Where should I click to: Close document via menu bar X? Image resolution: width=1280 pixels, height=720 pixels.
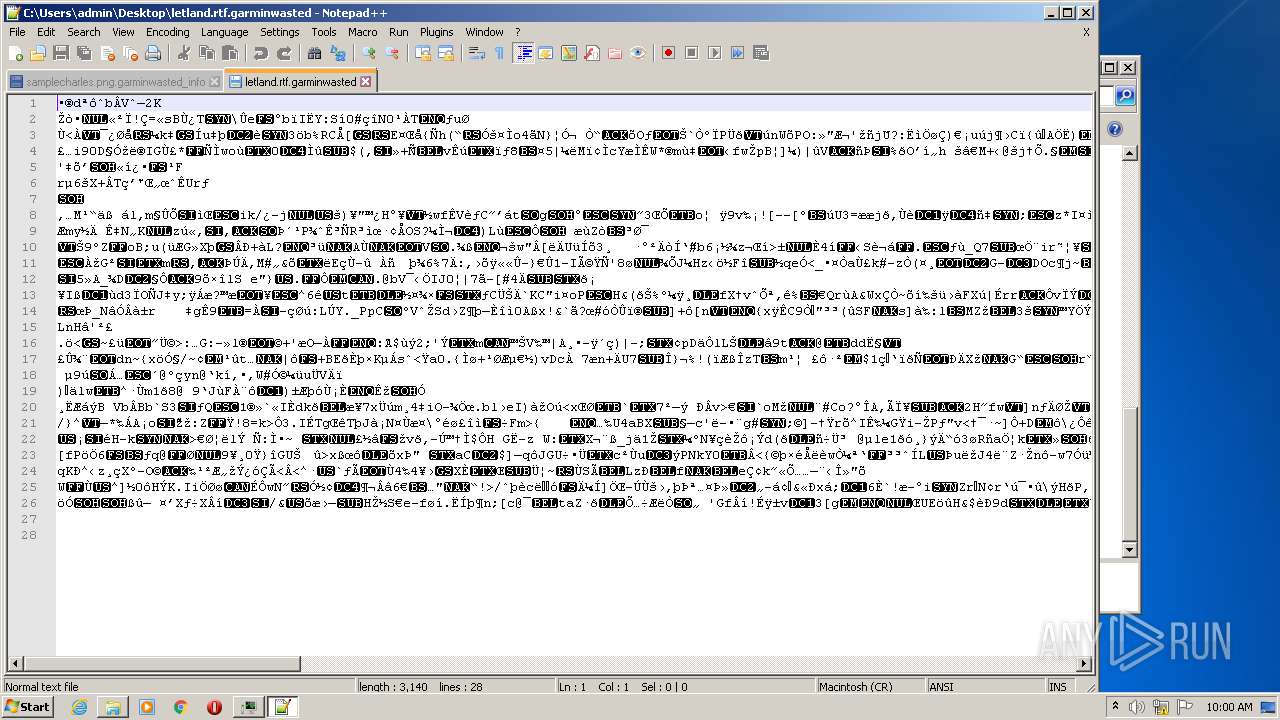point(1086,32)
